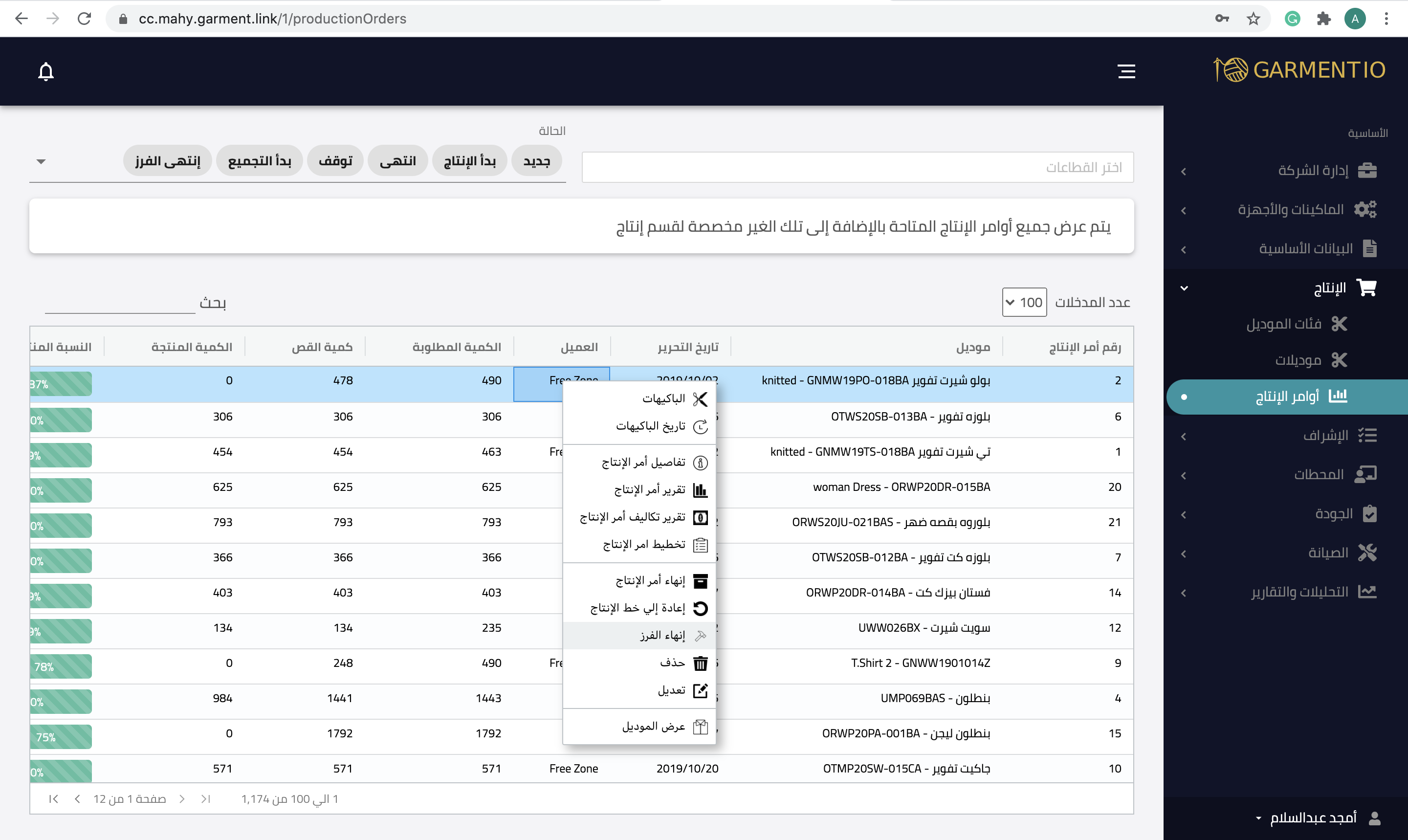Click the edit pencil icon beside تعديل
Image resolution: width=1408 pixels, height=840 pixels.
700,690
